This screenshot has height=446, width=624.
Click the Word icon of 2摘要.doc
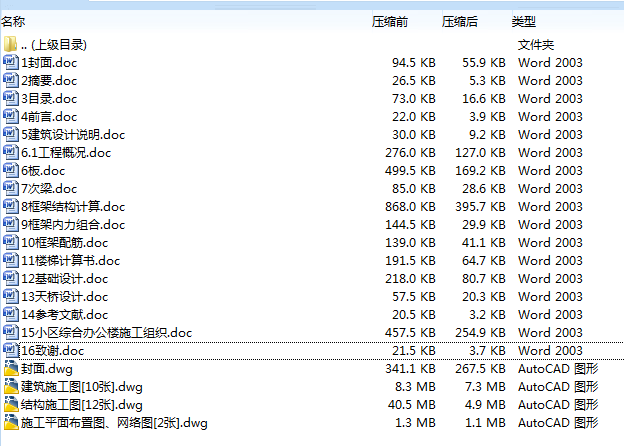pyautogui.click(x=11, y=80)
